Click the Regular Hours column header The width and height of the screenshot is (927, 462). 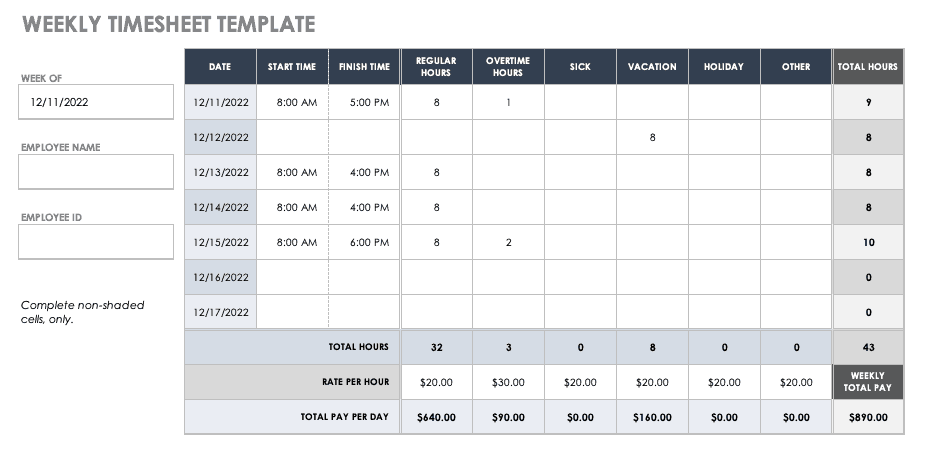(436, 67)
